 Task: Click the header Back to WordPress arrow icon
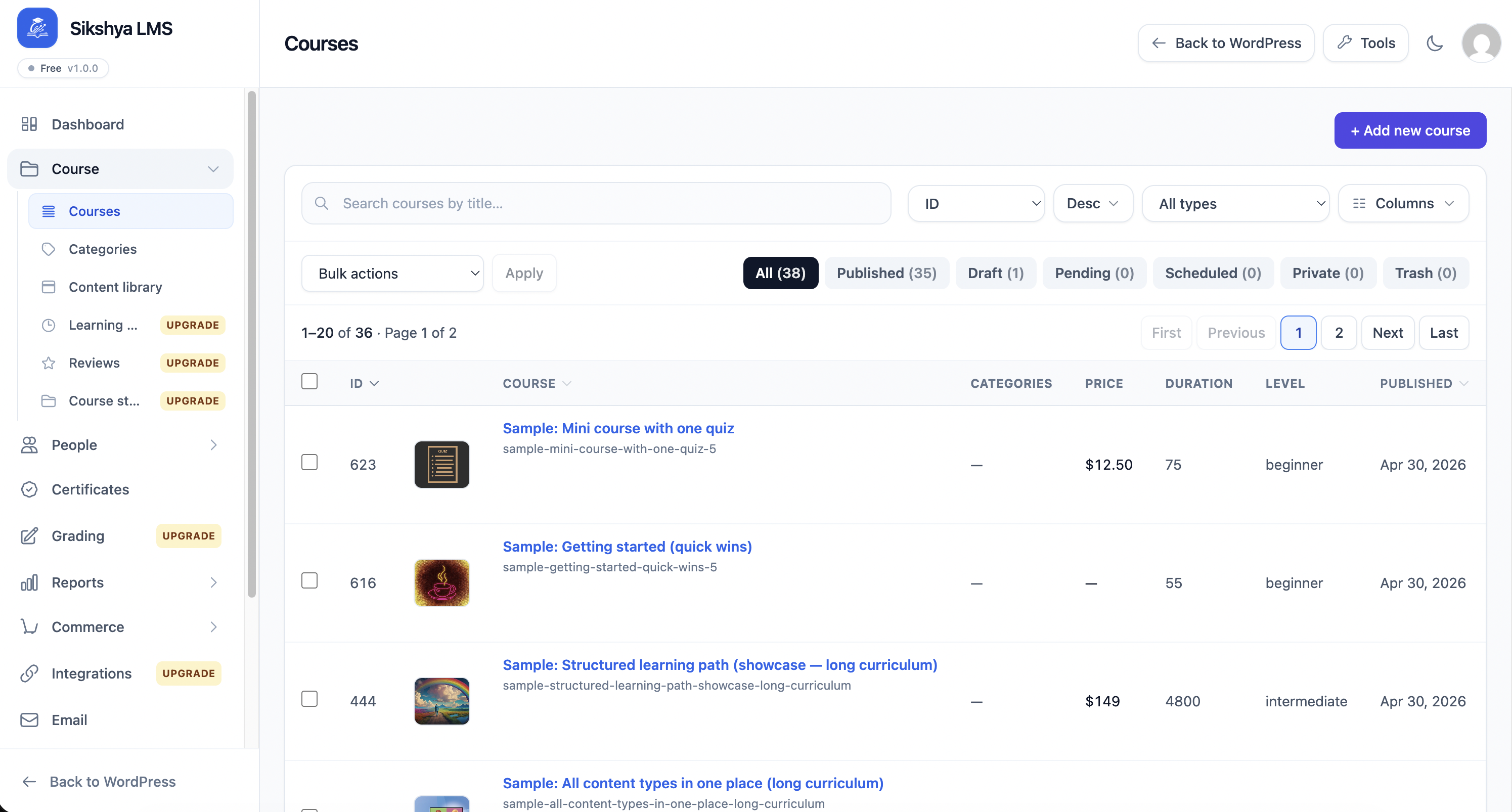pyautogui.click(x=1159, y=43)
